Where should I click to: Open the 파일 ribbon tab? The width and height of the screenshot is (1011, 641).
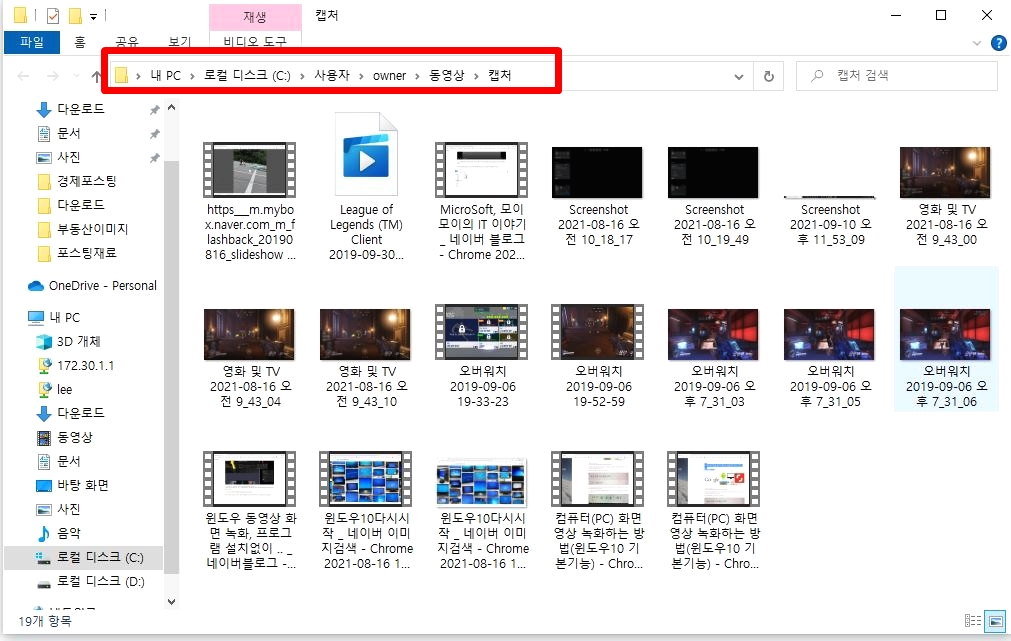click(x=32, y=42)
